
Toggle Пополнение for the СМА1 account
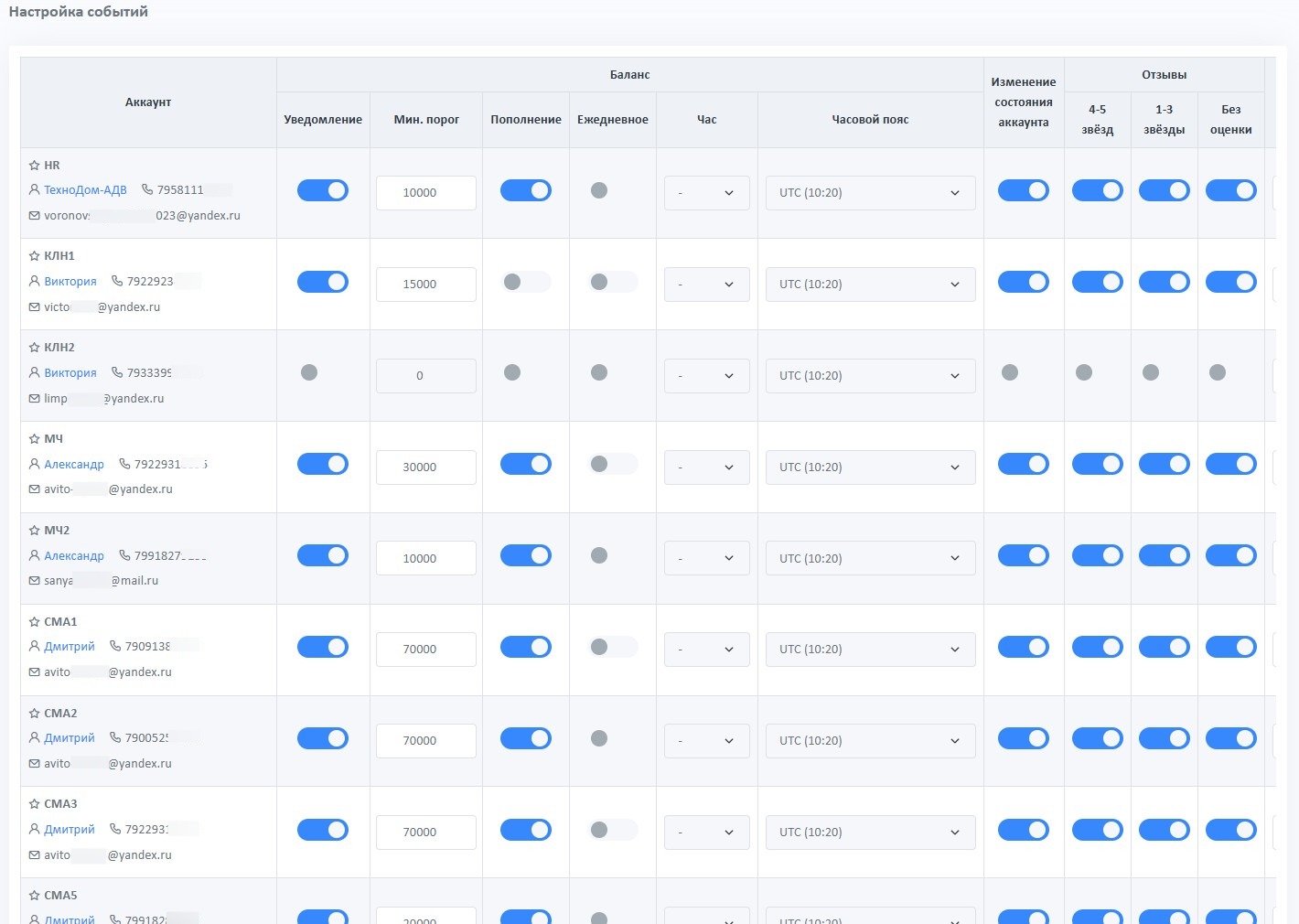[x=526, y=648]
